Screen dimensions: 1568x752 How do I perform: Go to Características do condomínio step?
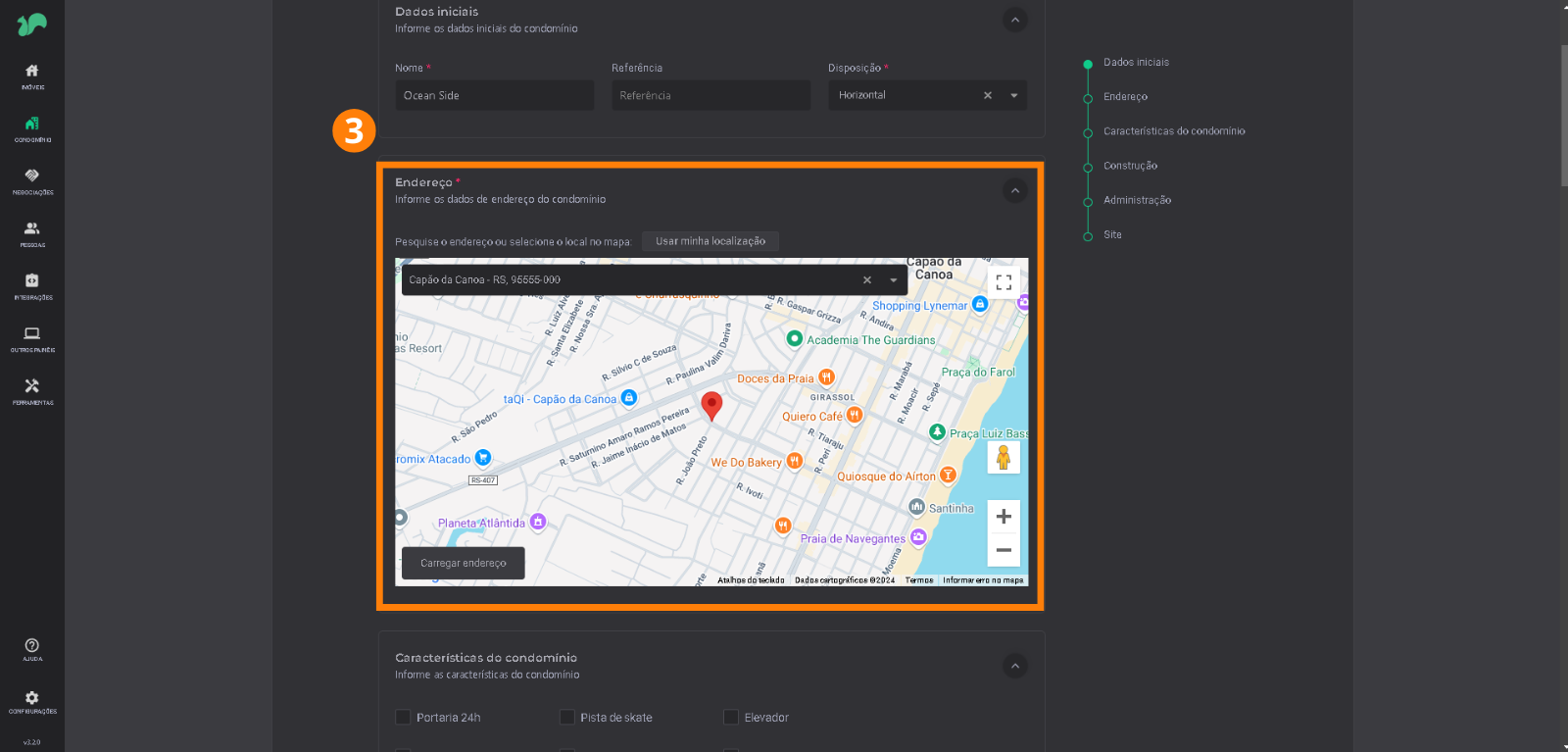click(1174, 130)
